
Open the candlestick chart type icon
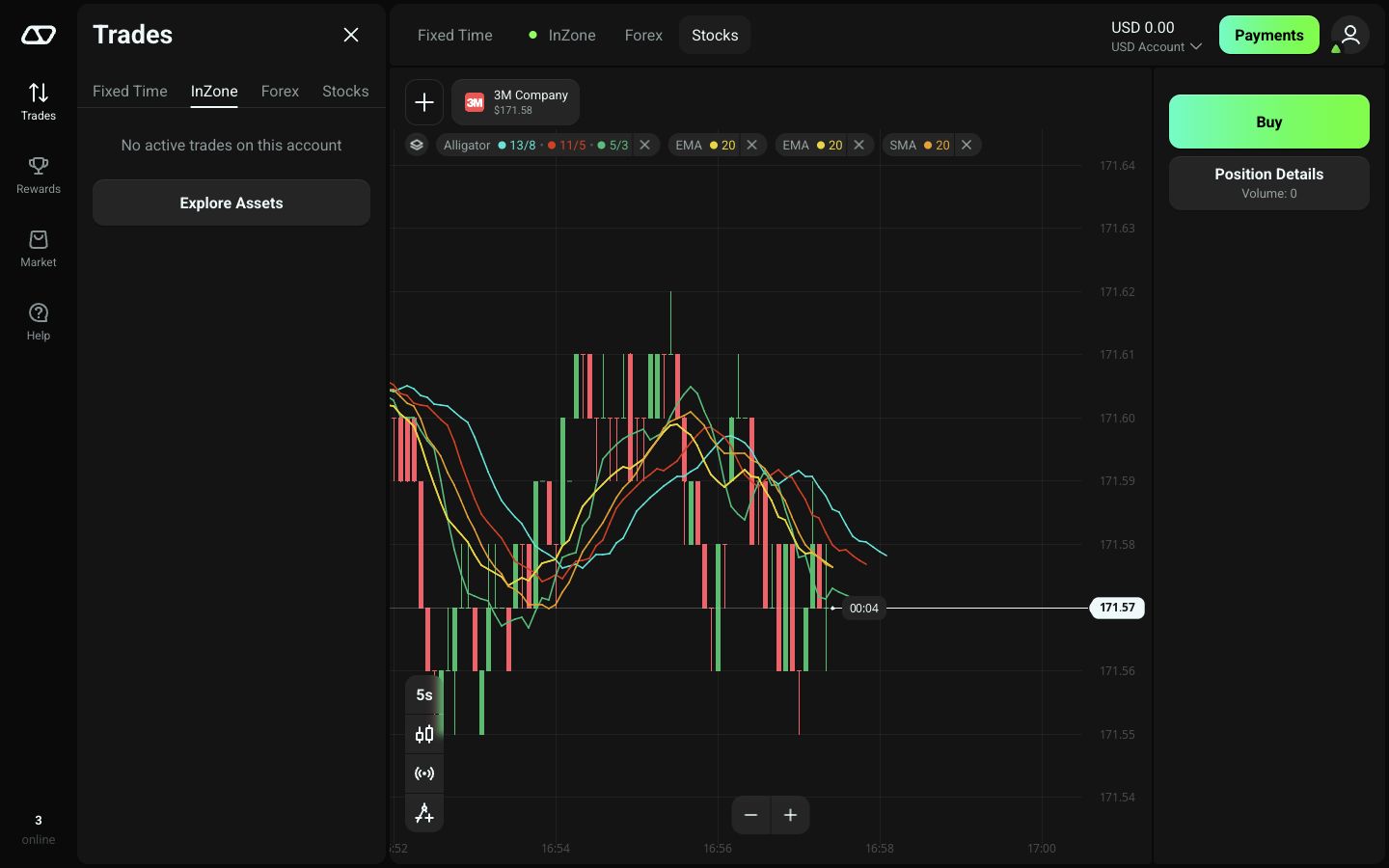point(424,734)
